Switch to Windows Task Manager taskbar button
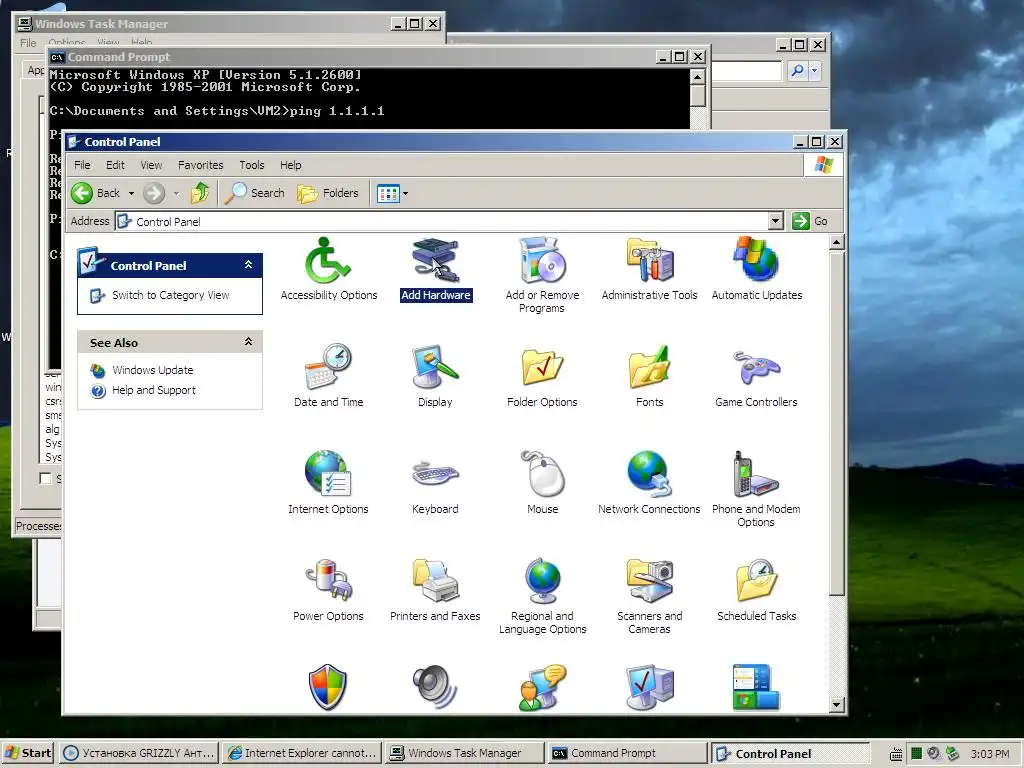This screenshot has height=768, width=1024. tap(464, 753)
